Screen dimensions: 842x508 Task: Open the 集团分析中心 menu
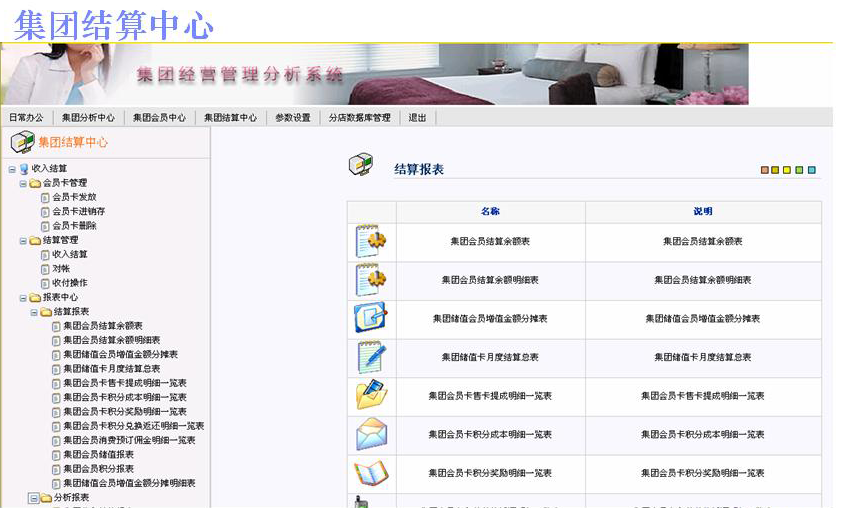pos(88,118)
